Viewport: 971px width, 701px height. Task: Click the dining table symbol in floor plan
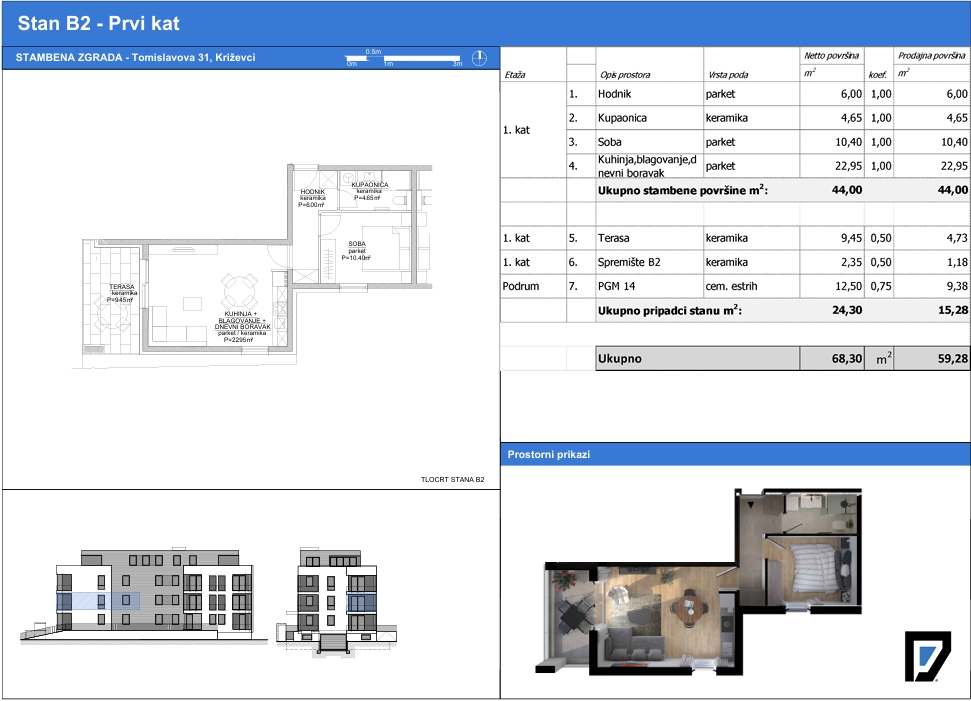[x=240, y=290]
